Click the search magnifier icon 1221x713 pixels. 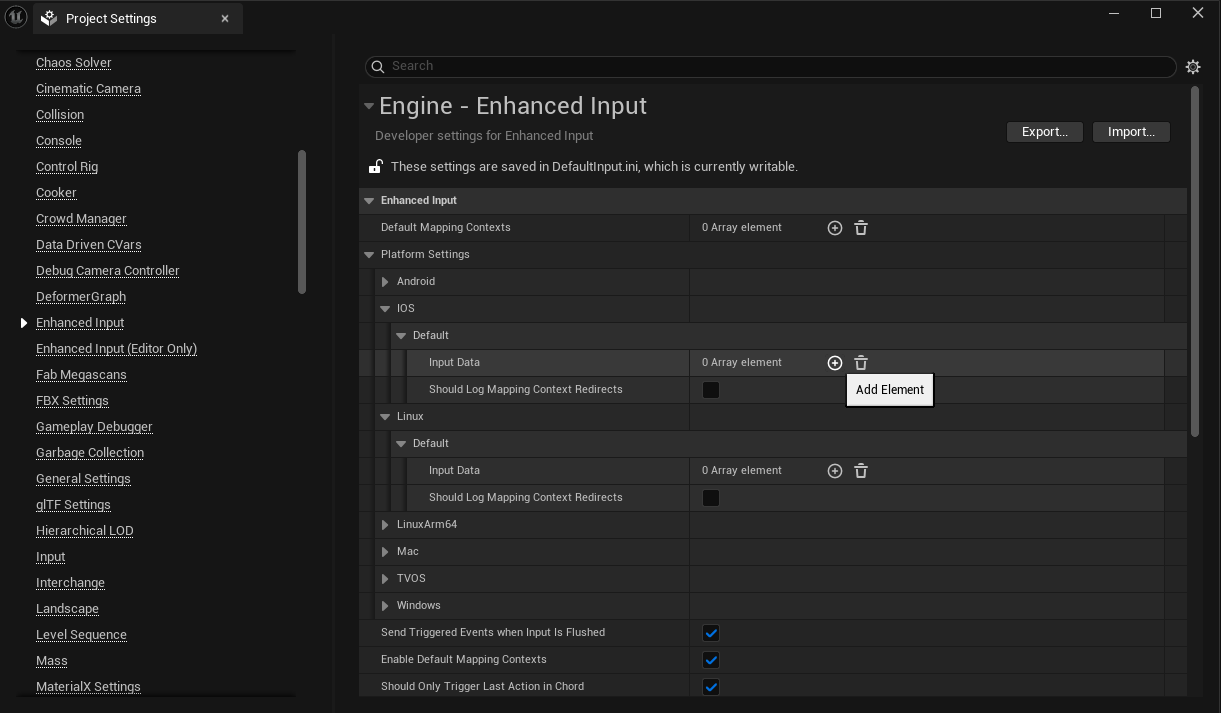tap(378, 66)
